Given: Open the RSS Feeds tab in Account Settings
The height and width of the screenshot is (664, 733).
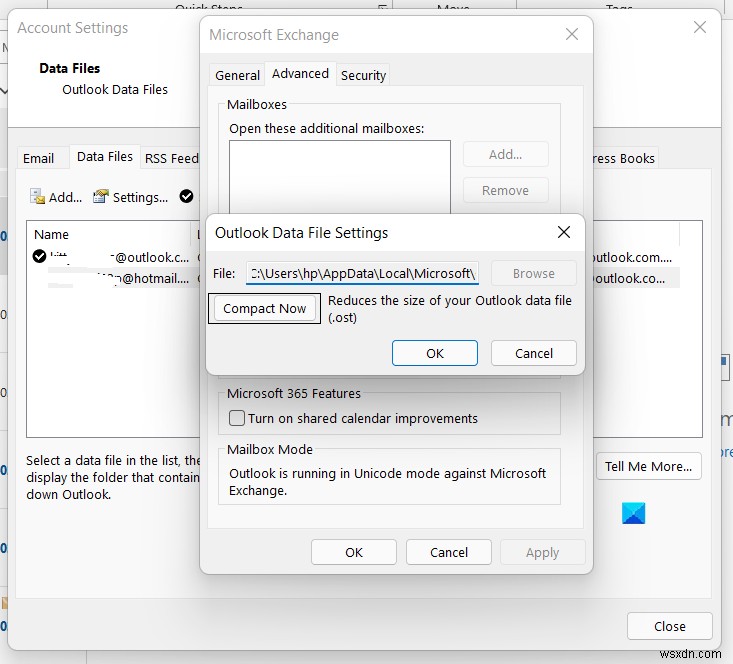Looking at the screenshot, I should (x=171, y=158).
